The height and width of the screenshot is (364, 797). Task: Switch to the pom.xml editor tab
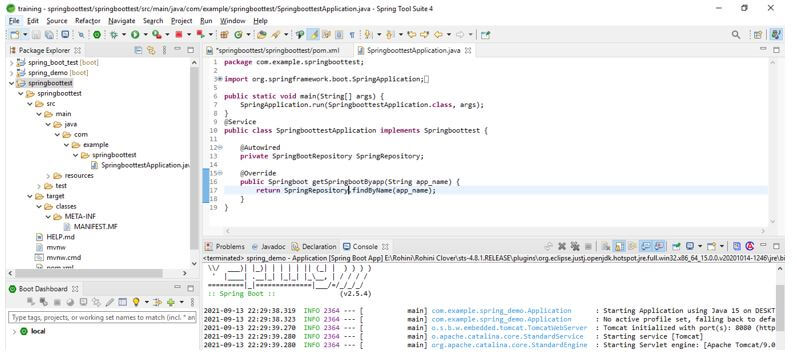273,50
